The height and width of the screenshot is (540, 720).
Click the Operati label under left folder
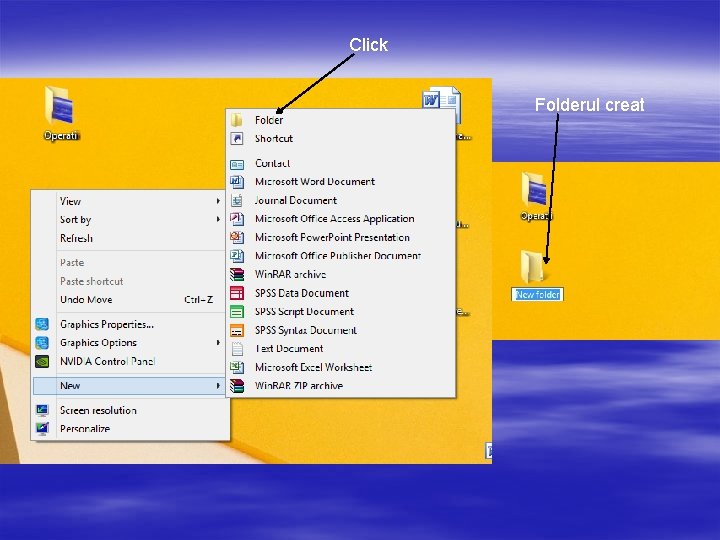61,135
